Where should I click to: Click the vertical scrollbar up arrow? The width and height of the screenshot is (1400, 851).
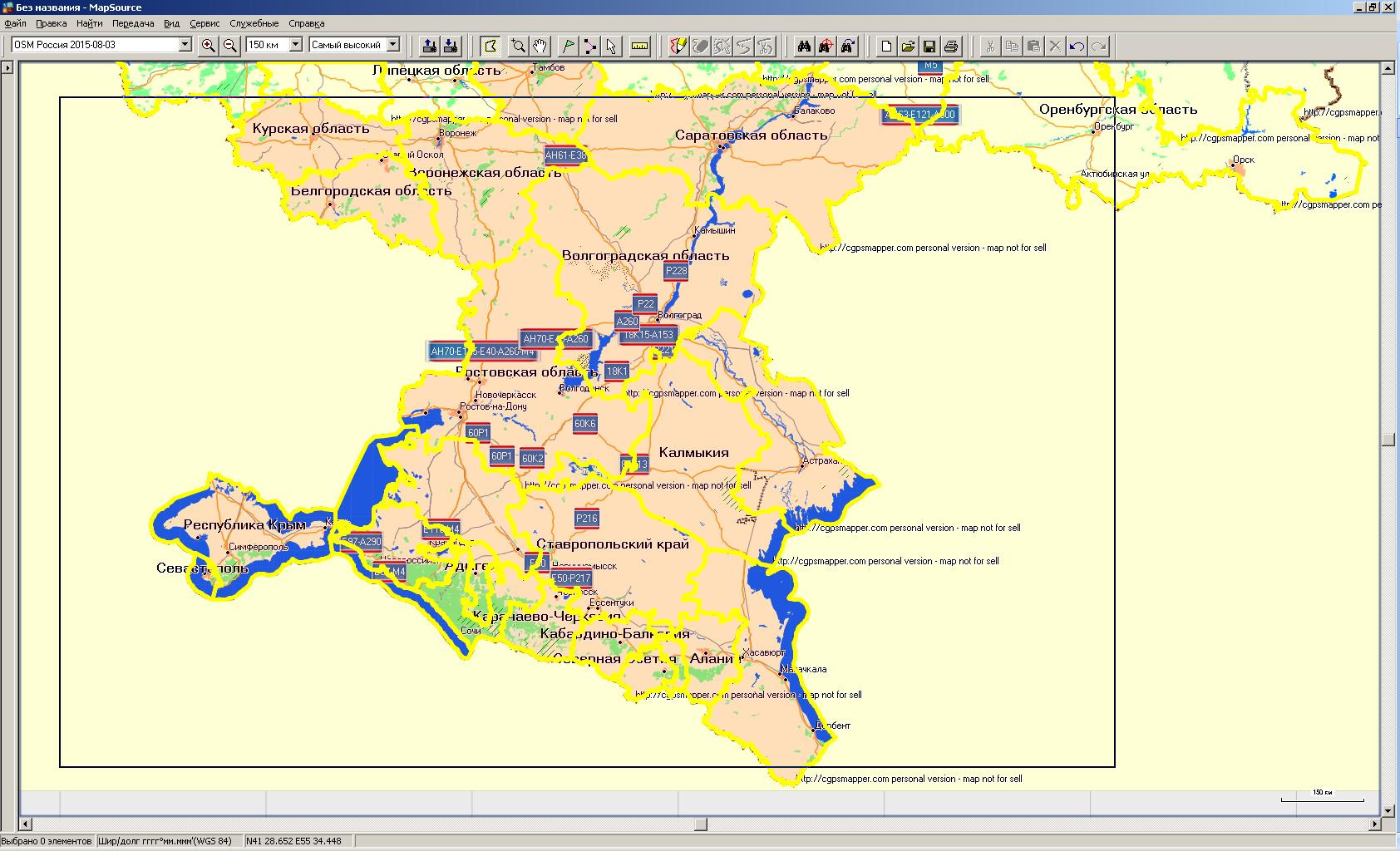pyautogui.click(x=1388, y=70)
